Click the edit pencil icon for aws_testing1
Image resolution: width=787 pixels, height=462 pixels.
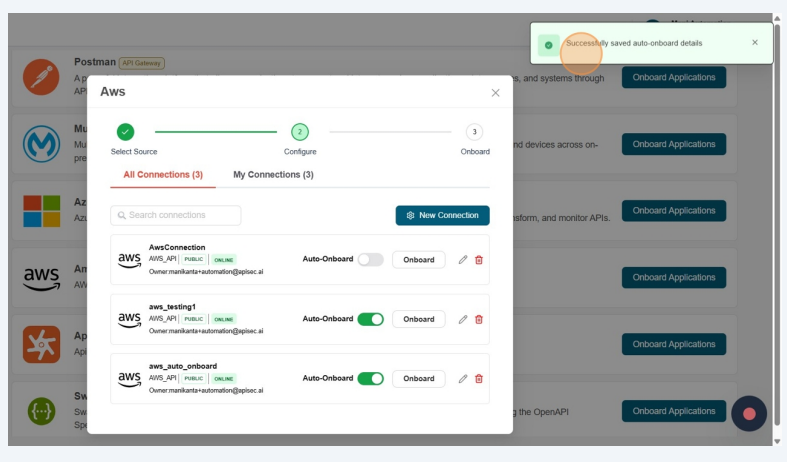[x=463, y=319]
